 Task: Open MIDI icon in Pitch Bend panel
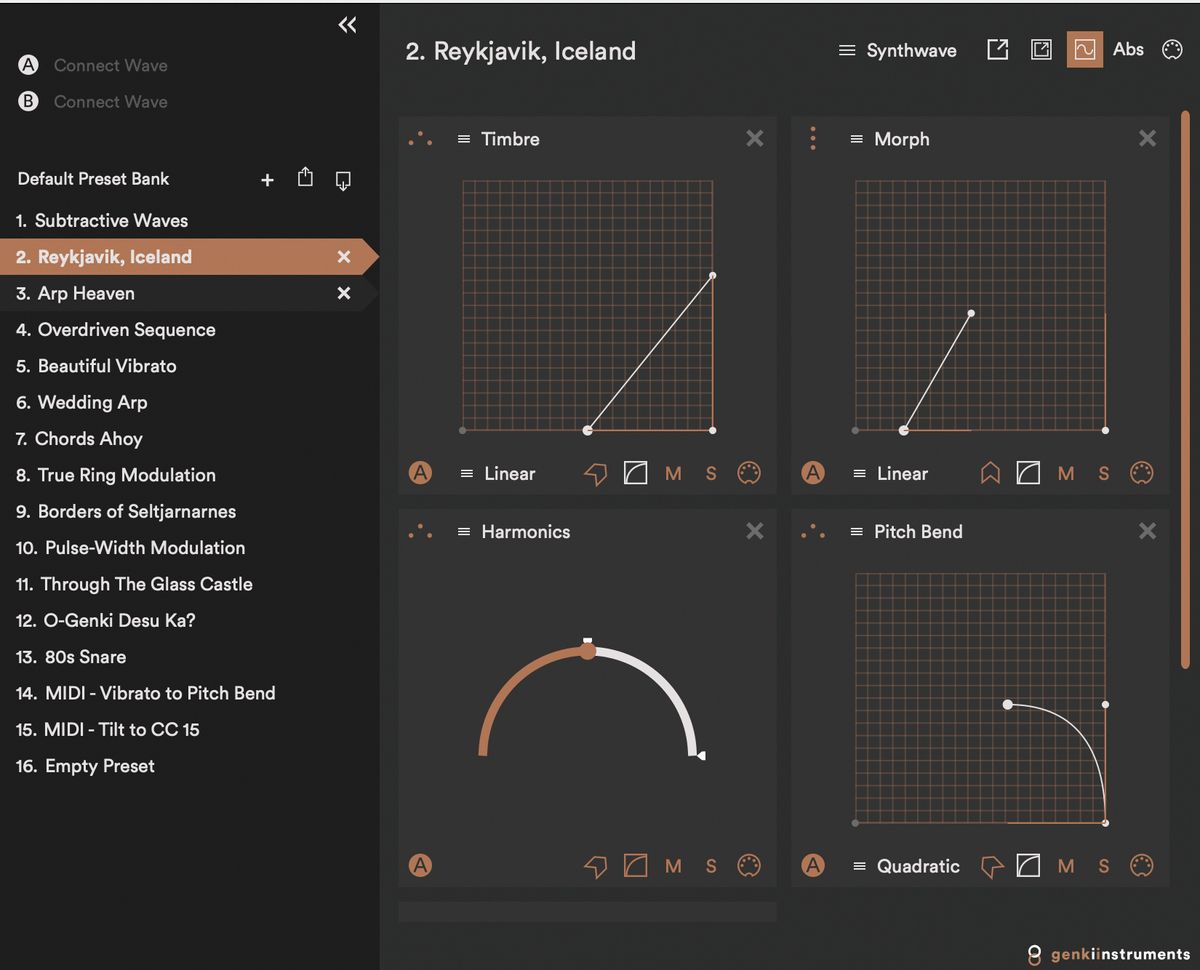[1141, 866]
